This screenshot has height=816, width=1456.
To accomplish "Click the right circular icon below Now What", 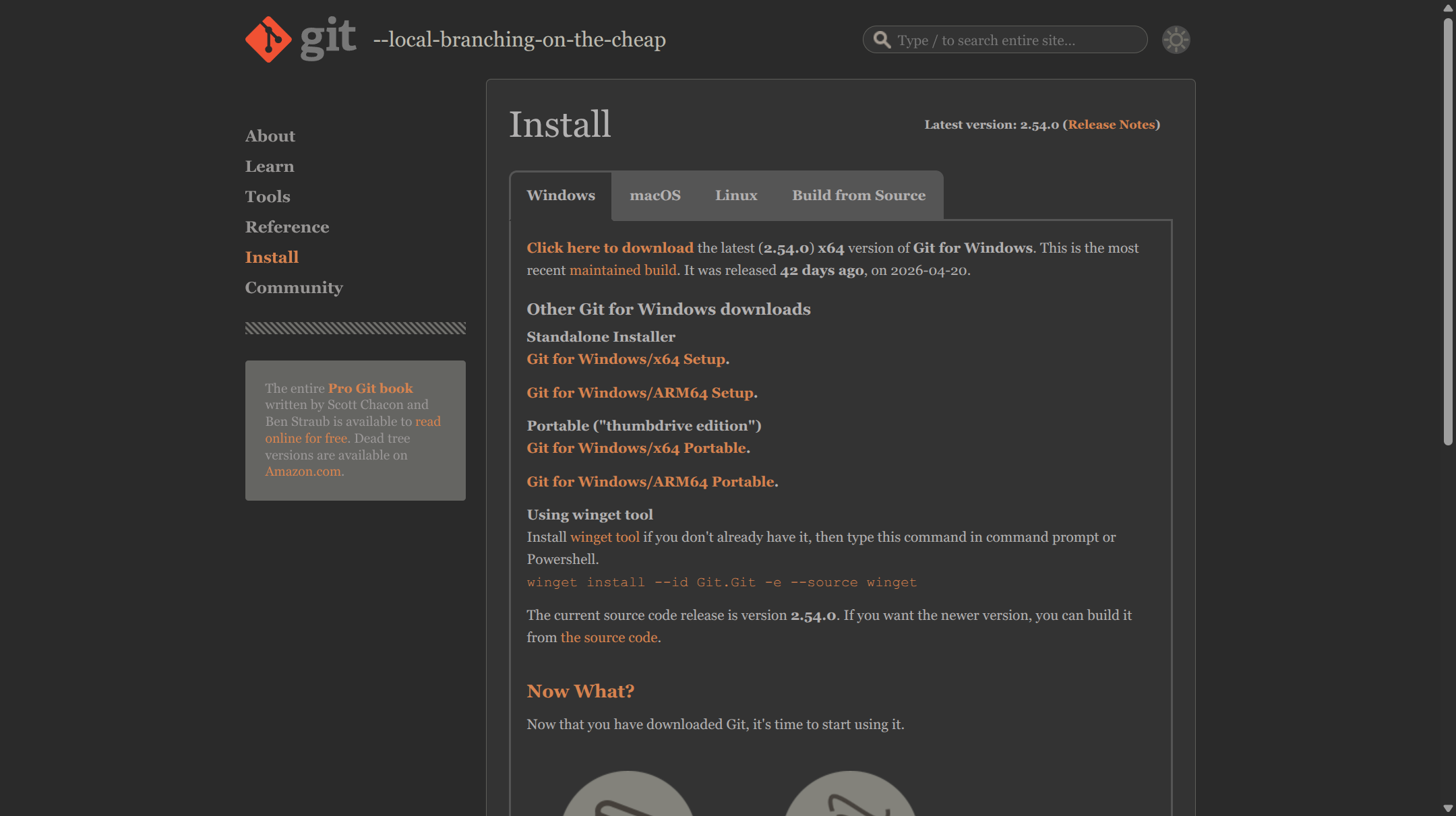I will tap(850, 794).
